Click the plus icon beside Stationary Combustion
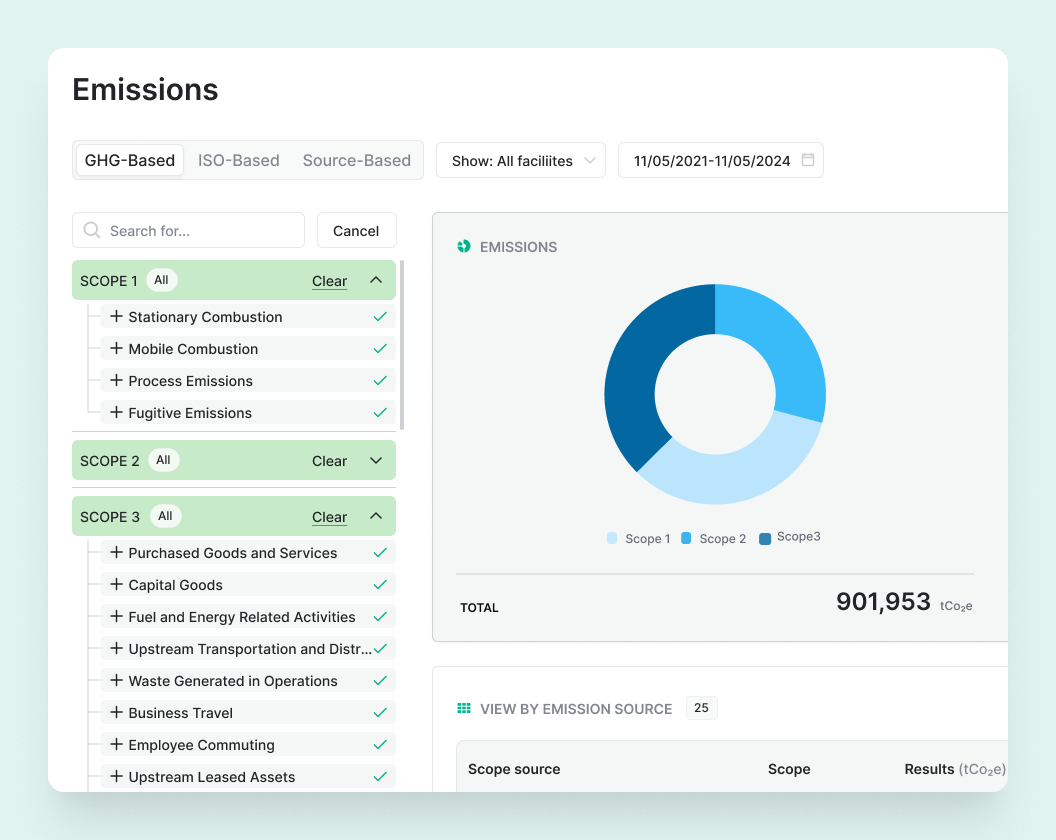Viewport: 1056px width, 840px height. (116, 316)
